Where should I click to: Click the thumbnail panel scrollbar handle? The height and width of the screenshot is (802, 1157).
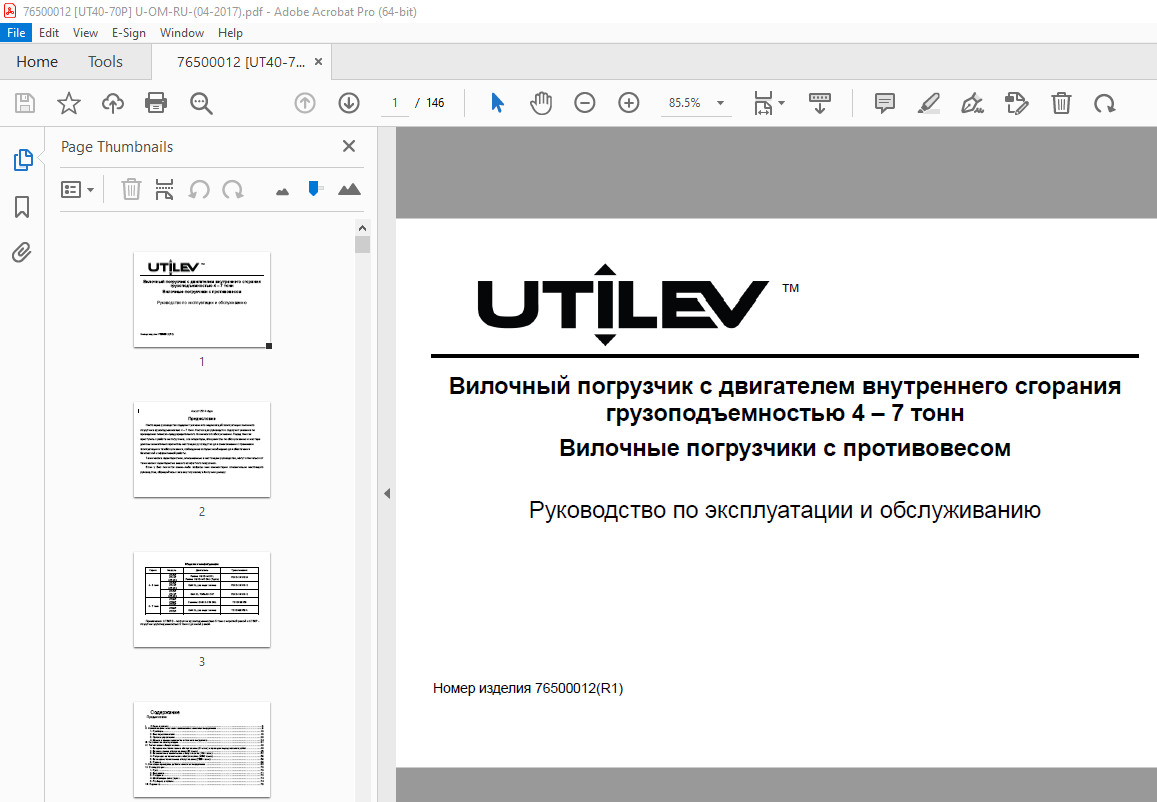point(362,244)
